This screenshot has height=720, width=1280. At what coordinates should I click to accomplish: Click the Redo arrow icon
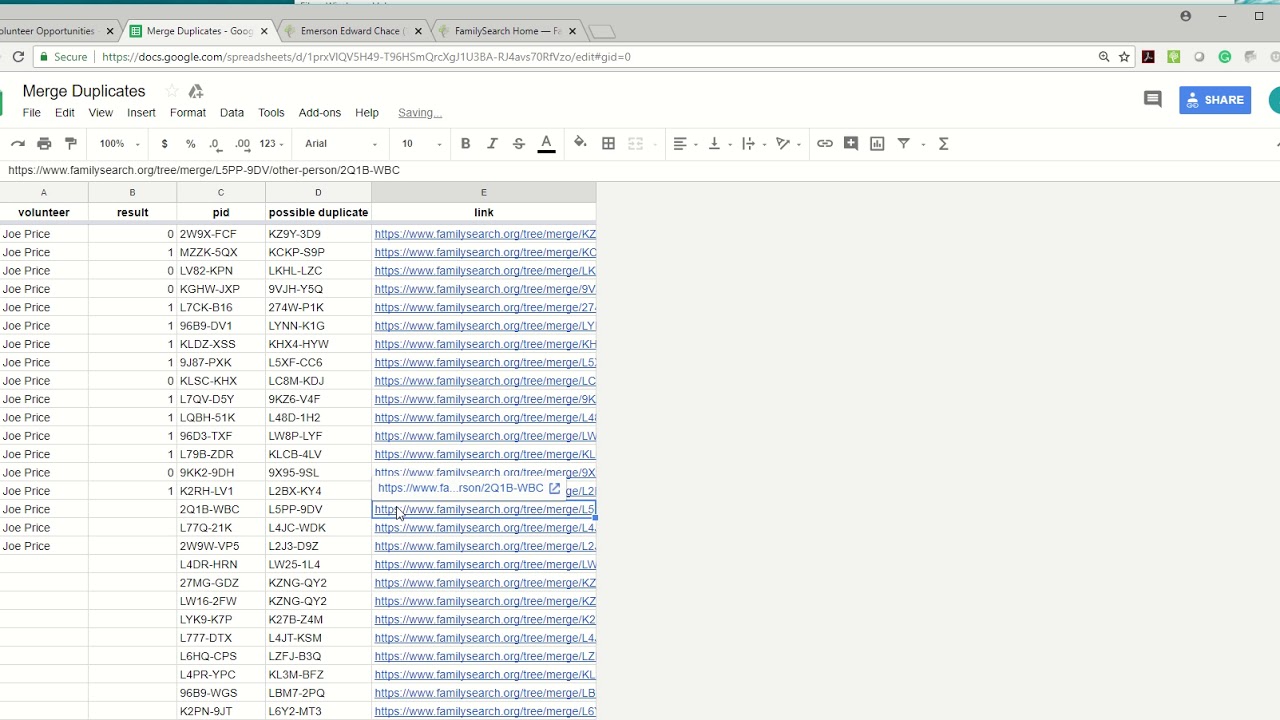point(17,144)
